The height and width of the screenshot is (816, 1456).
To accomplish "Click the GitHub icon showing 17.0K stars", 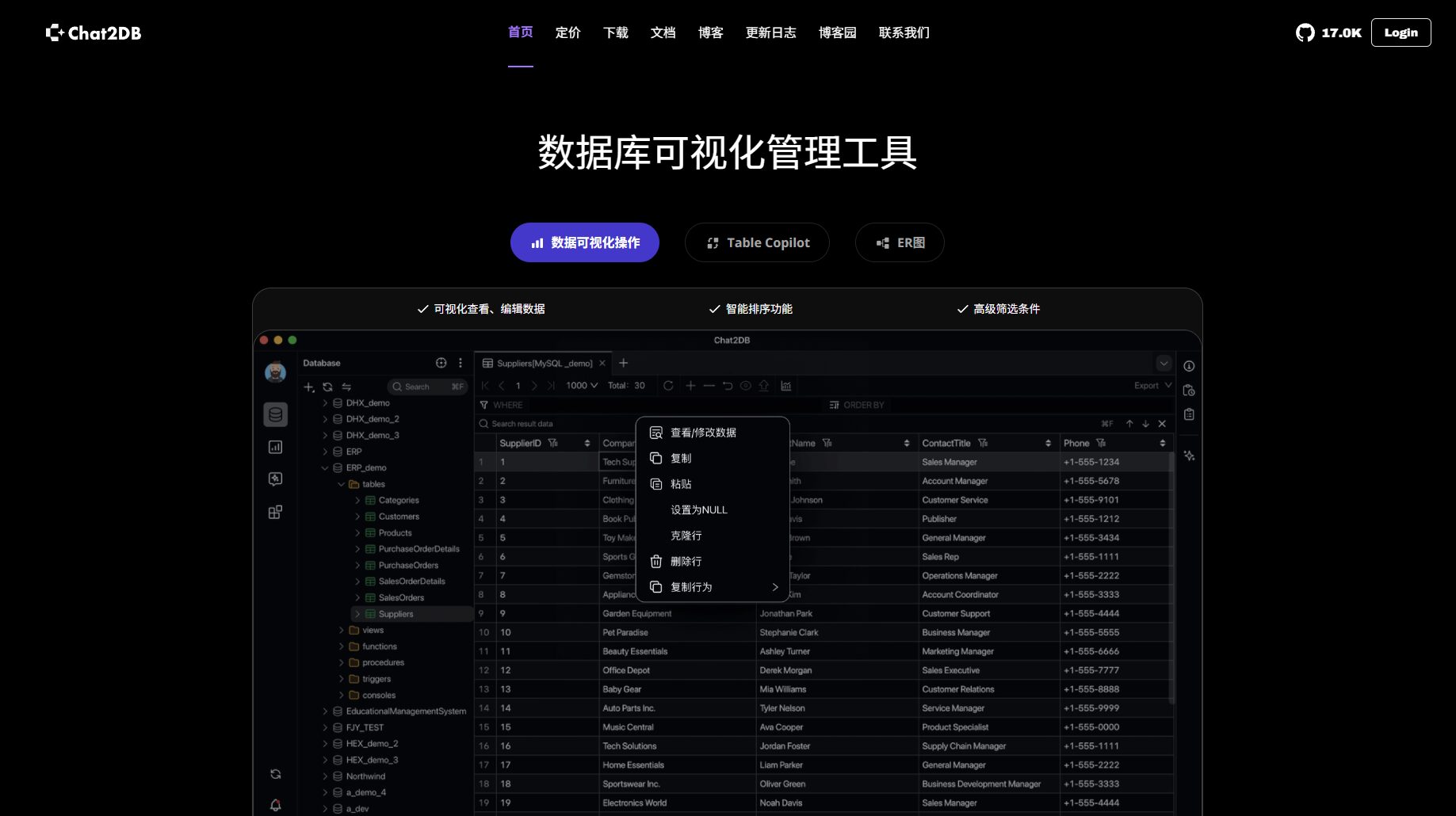I will click(x=1305, y=32).
